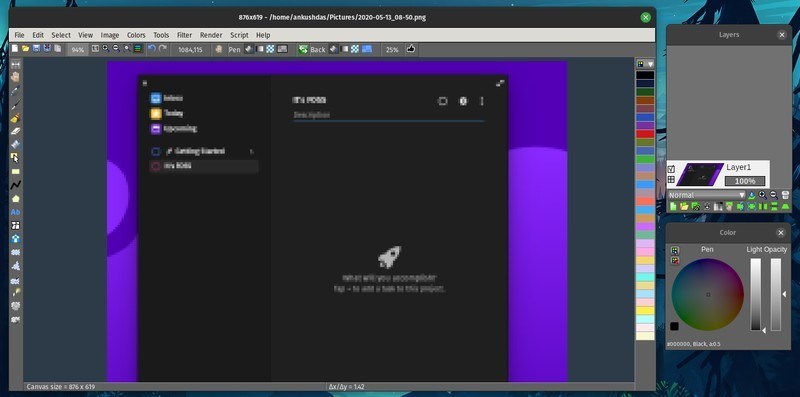Open the Filter menu

[x=184, y=35]
